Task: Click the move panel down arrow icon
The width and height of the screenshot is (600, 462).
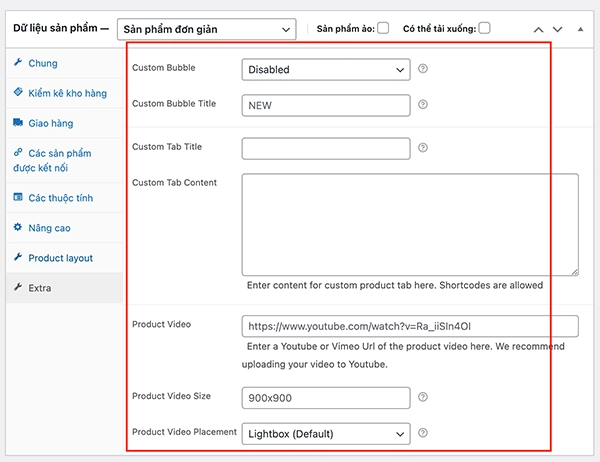Action: tap(559, 29)
